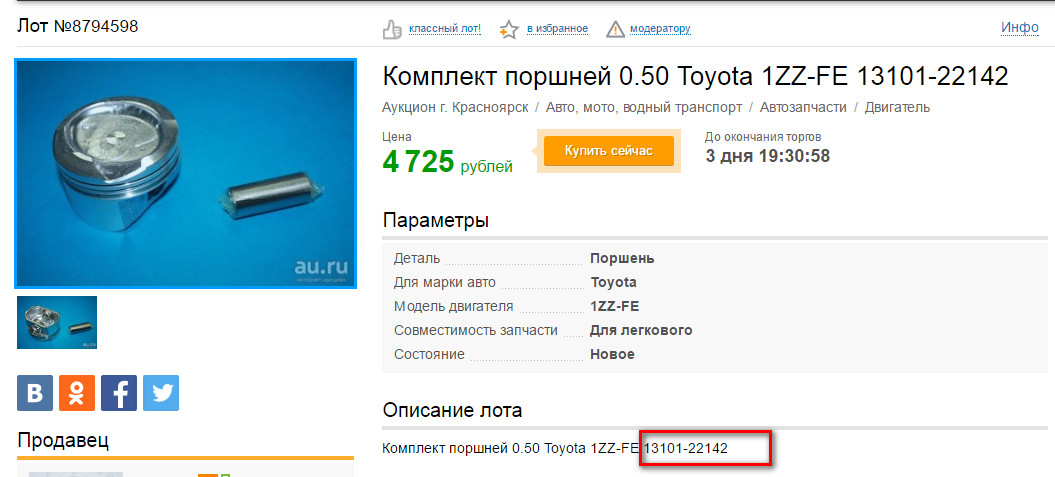The height and width of the screenshot is (477, 1055).
Task: Click the star favorites icon
Action: pos(509,29)
